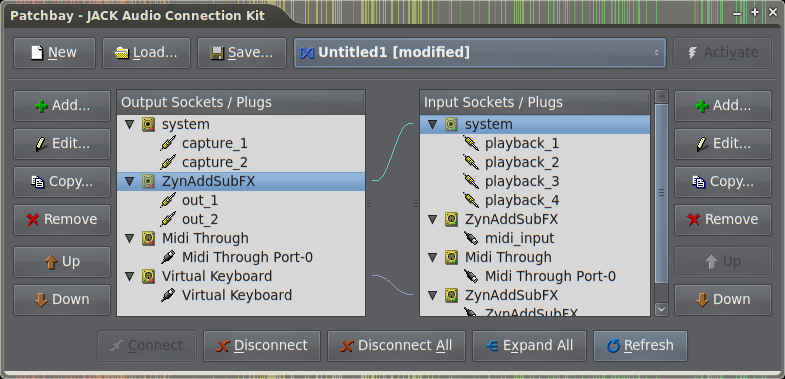This screenshot has height=379, width=785.
Task: Collapse the input Midi Through socket triangle
Action: [x=433, y=257]
